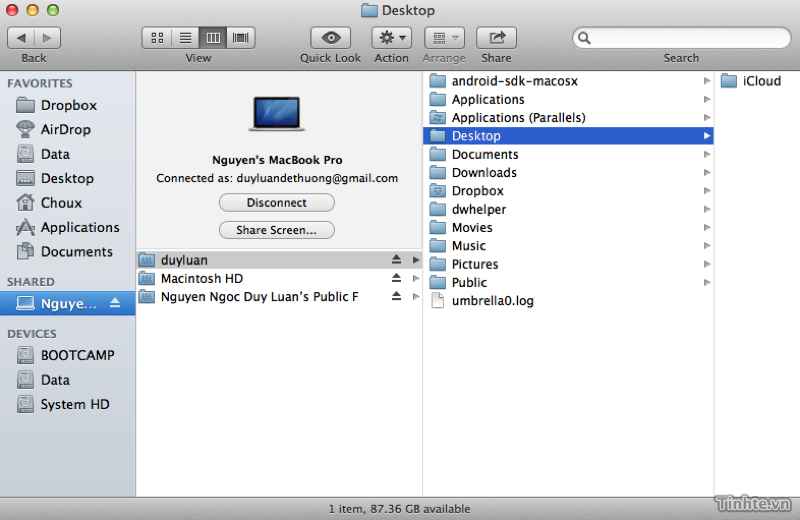Select Nguye... shared computer in sidebar
The height and width of the screenshot is (520, 800).
(x=67, y=304)
